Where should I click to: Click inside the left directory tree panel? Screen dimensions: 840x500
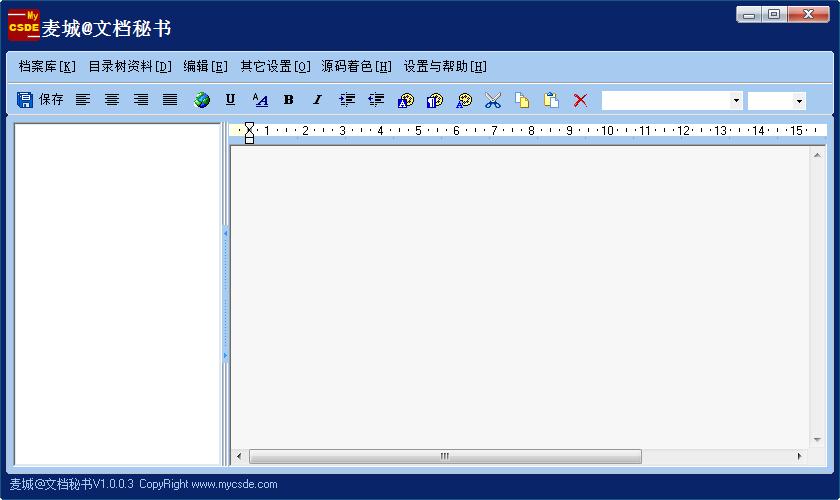click(117, 294)
